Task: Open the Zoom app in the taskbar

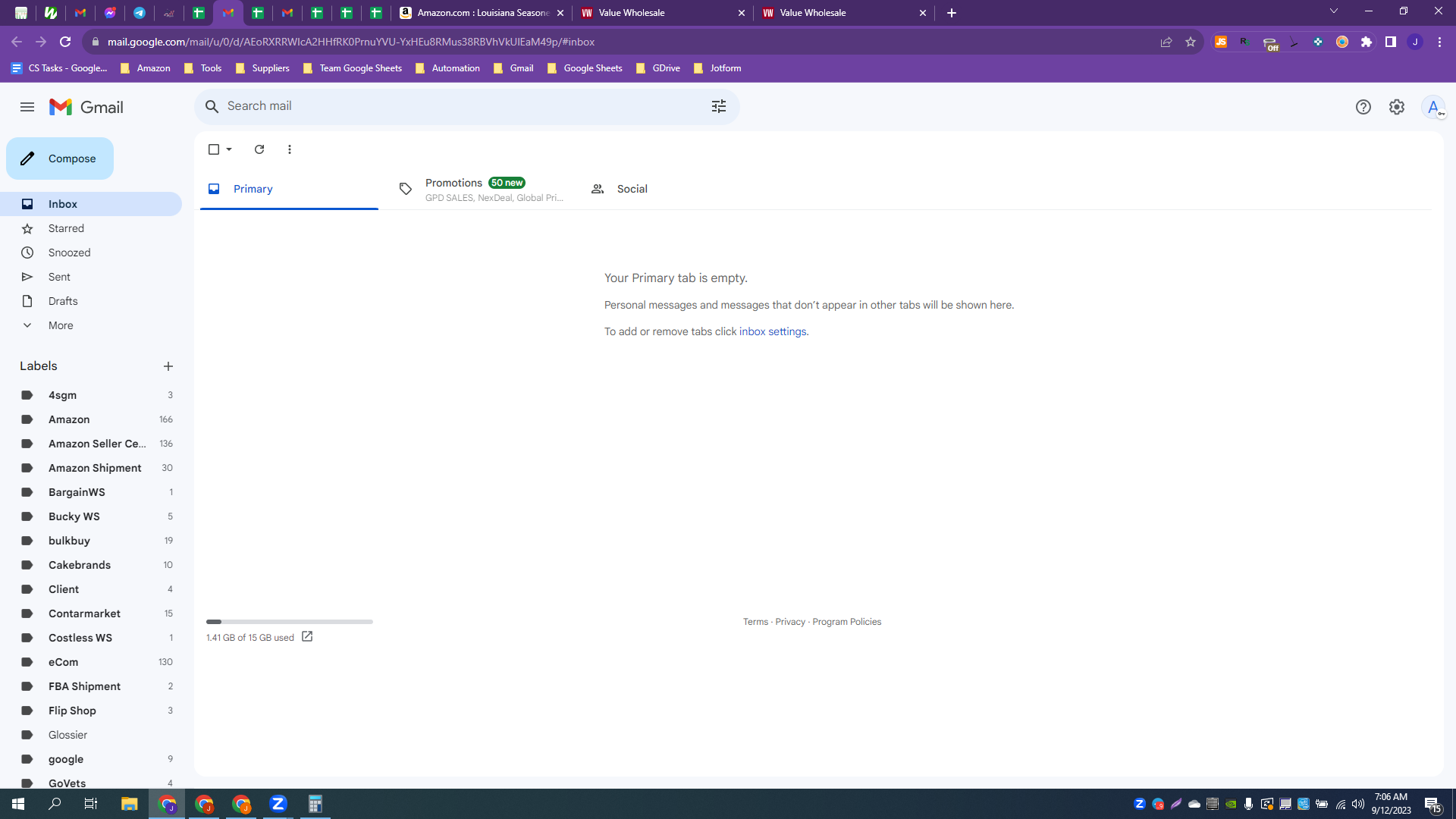Action: [278, 804]
